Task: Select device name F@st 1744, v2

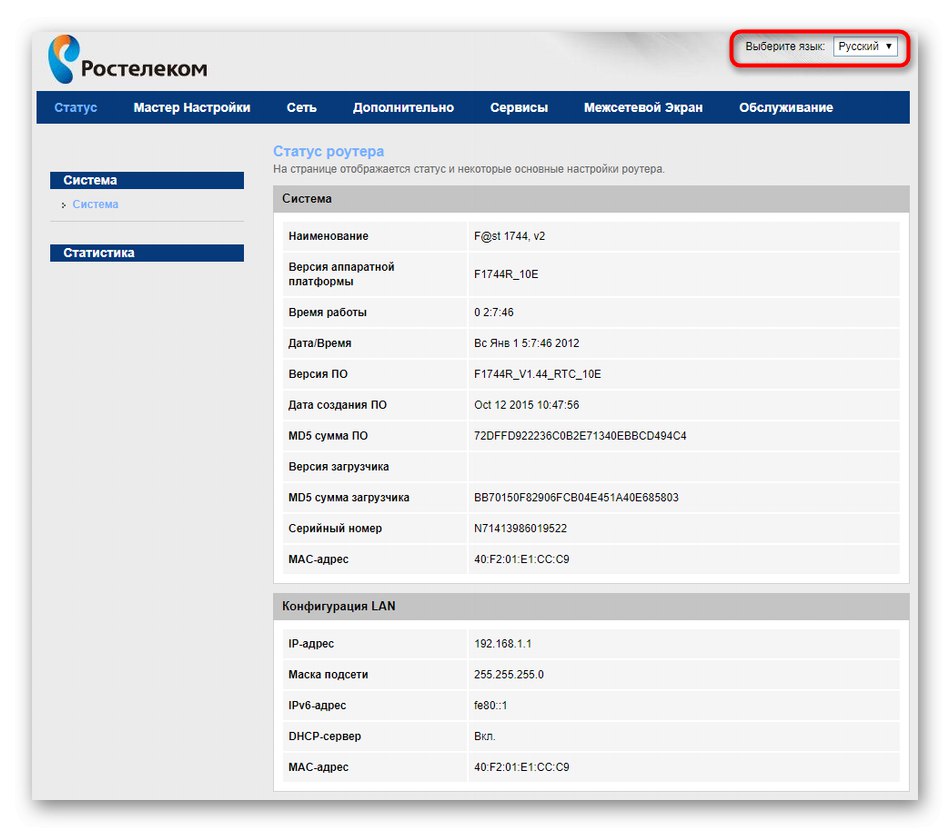Action: (509, 236)
